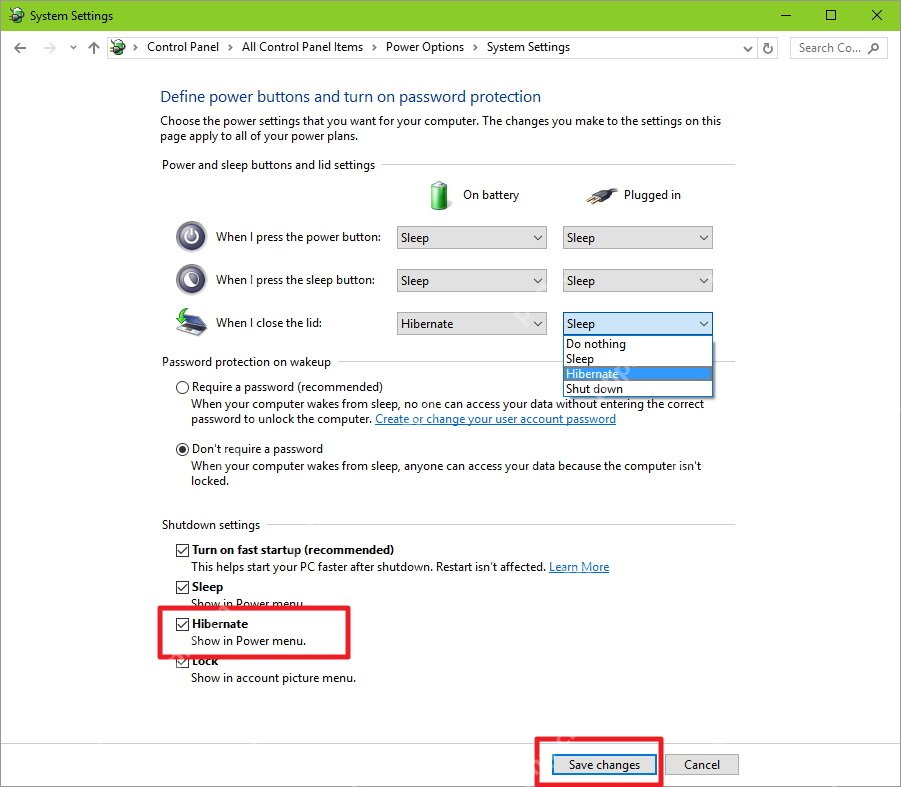Minimize the System Settings window

[x=786, y=16]
